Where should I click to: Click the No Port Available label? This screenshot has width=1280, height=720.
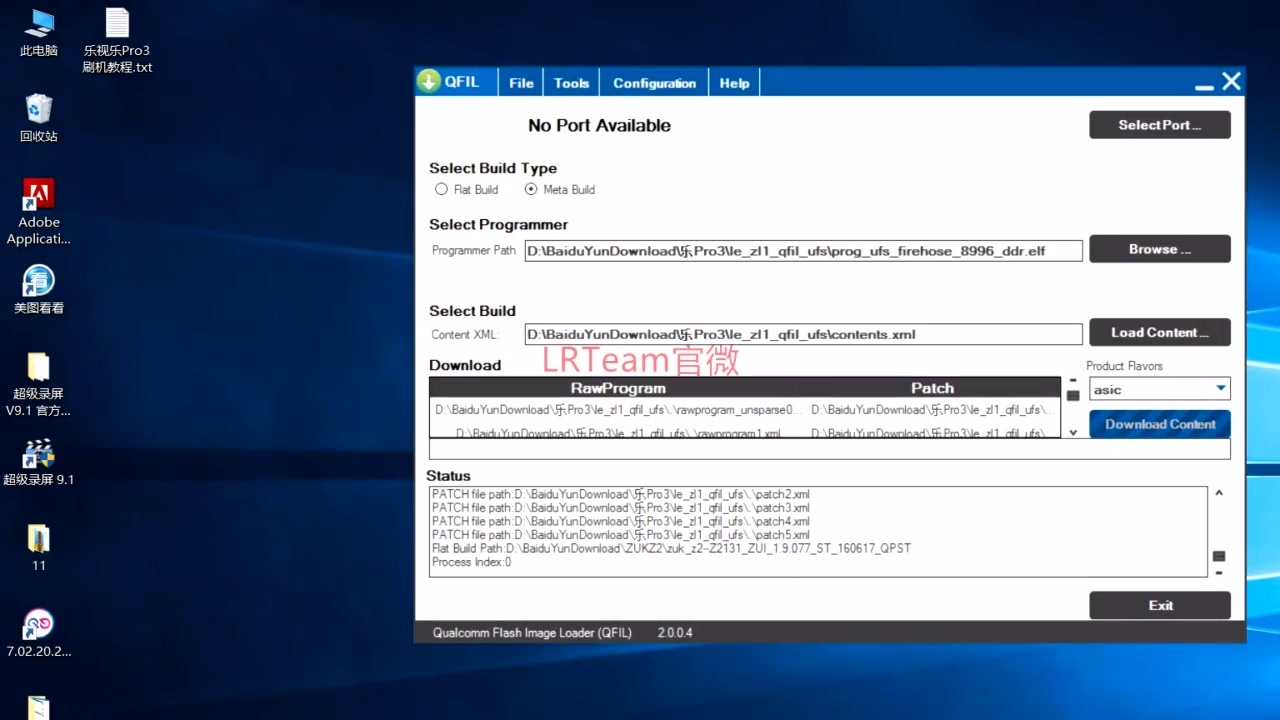click(599, 125)
